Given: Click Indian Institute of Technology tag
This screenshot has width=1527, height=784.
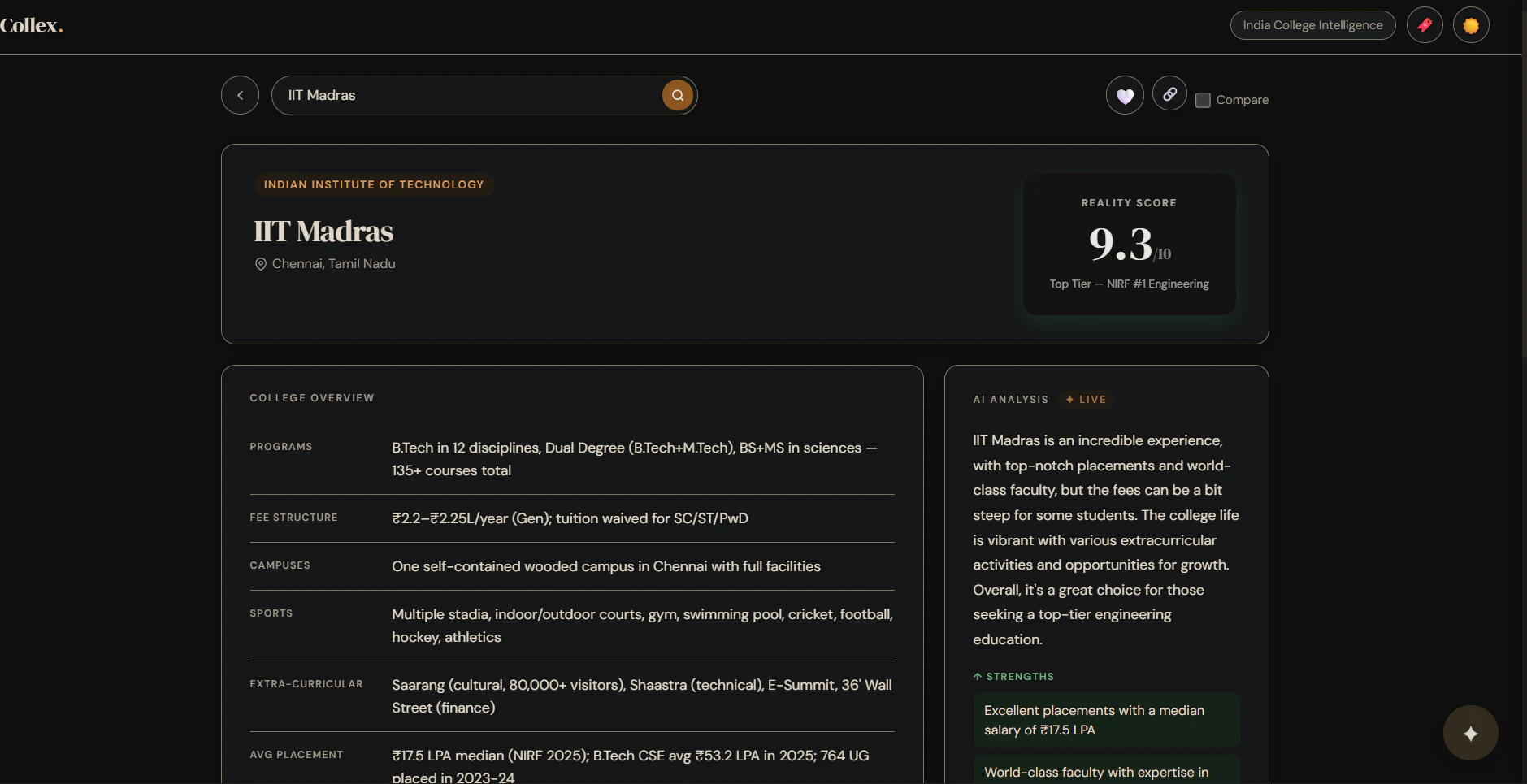Looking at the screenshot, I should [x=374, y=184].
